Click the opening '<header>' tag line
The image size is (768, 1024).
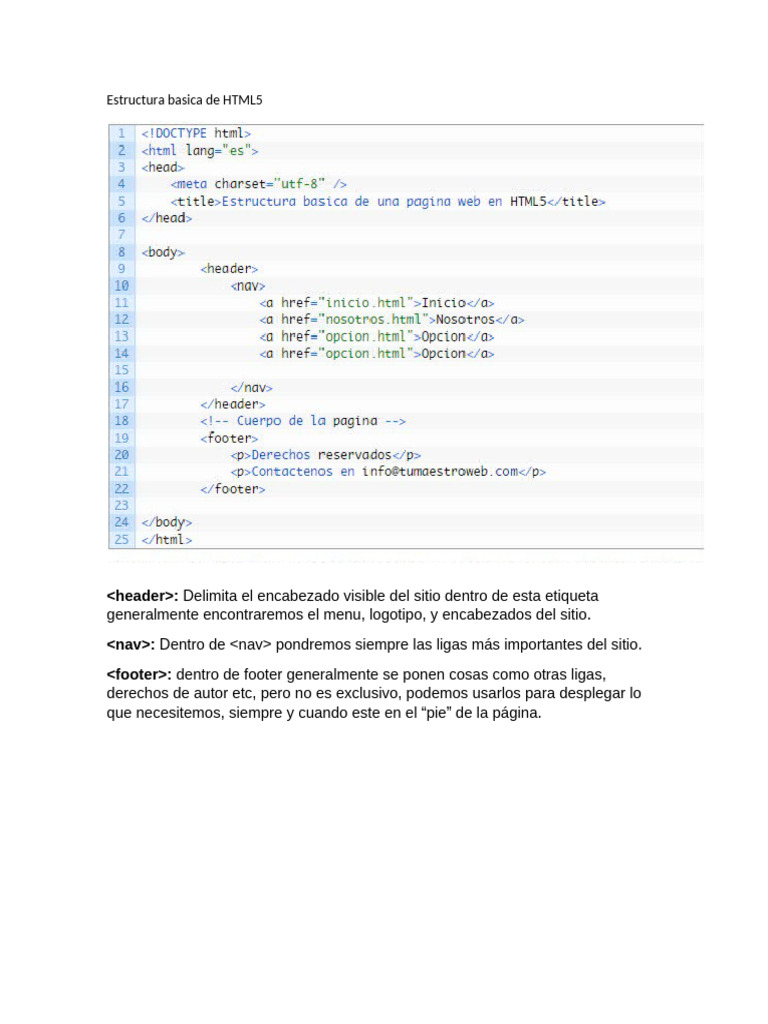(x=229, y=268)
